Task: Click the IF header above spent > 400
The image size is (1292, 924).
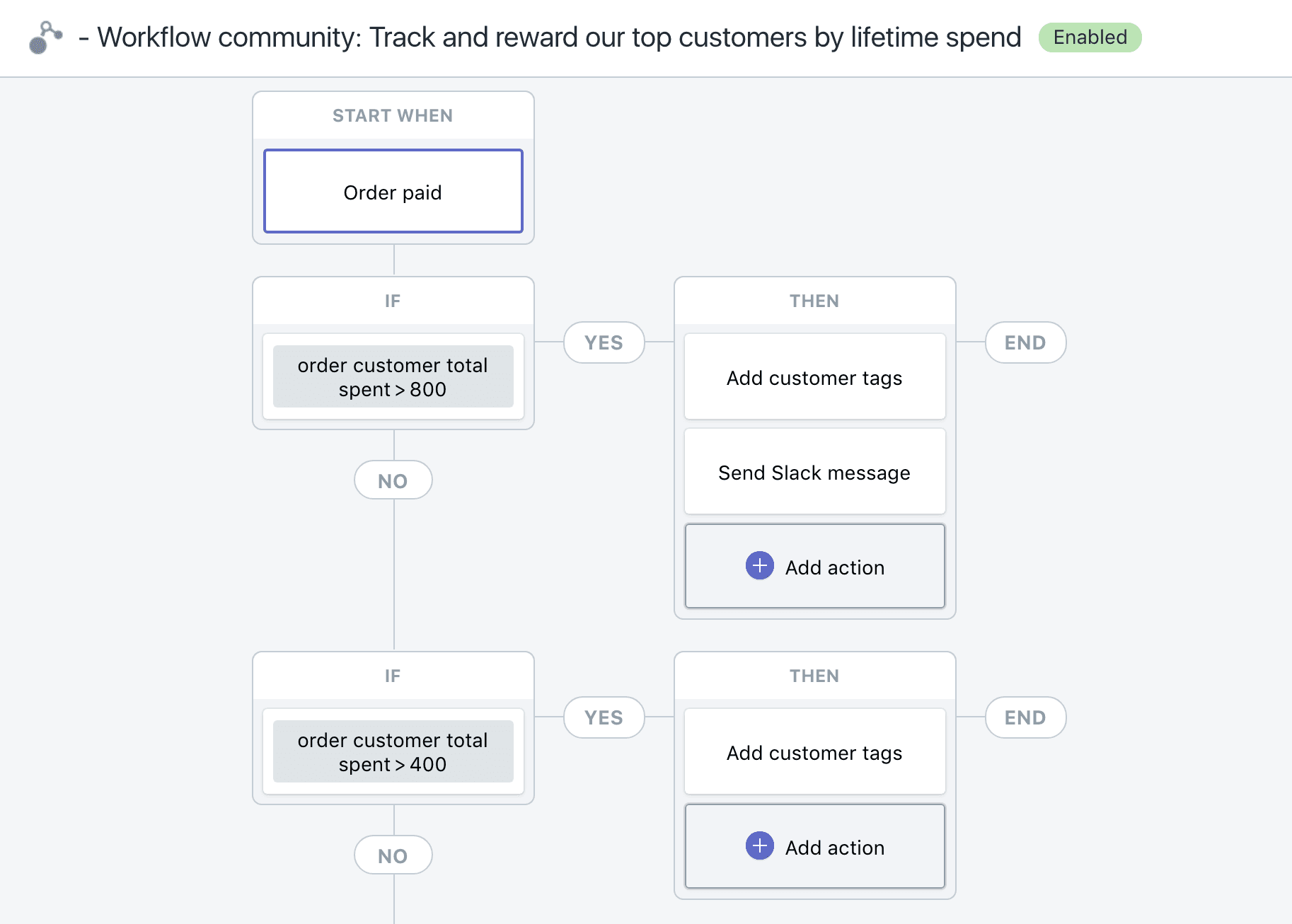Action: pyautogui.click(x=393, y=676)
